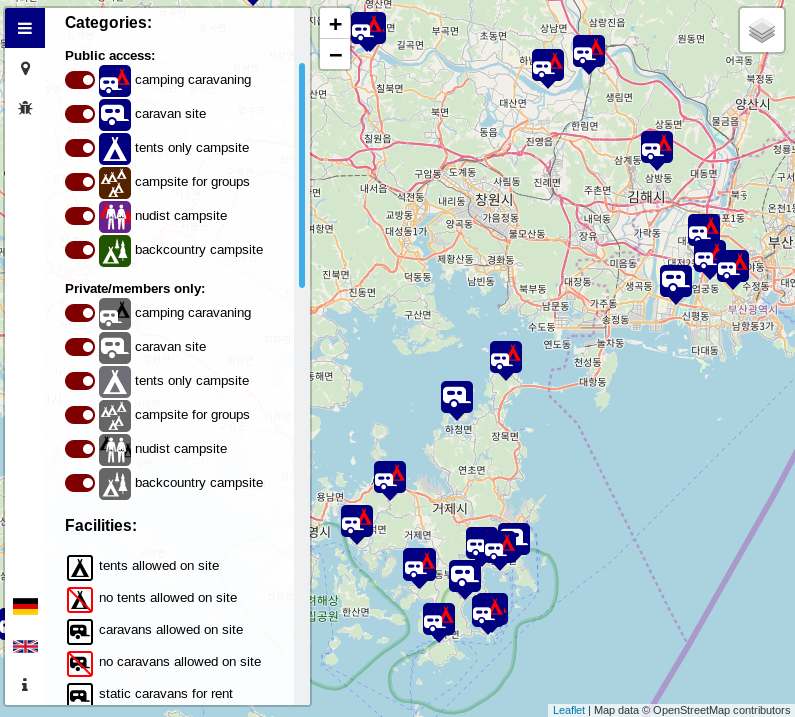795x717 pixels.
Task: Click the tents allowed on site icon
Action: pos(80,568)
